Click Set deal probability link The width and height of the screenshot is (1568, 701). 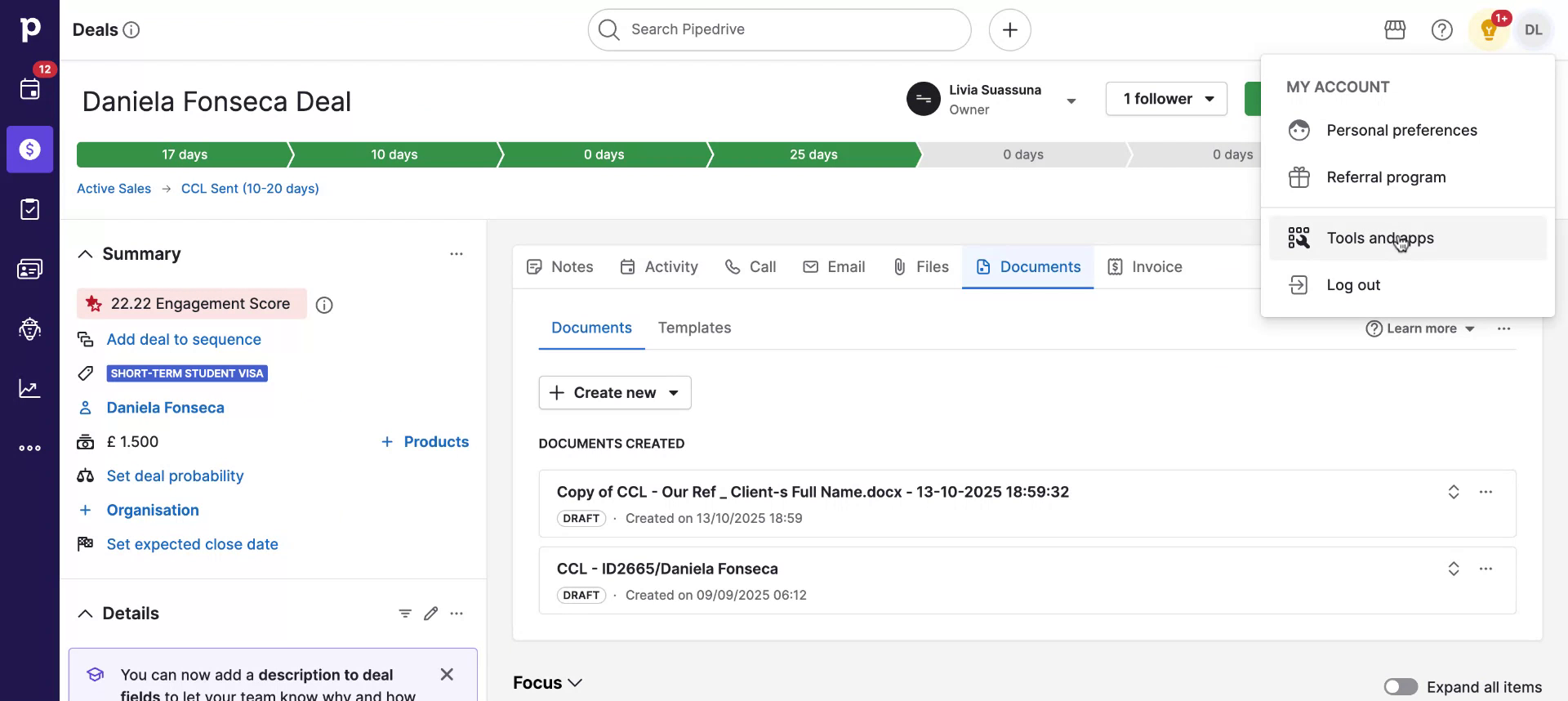(x=175, y=476)
